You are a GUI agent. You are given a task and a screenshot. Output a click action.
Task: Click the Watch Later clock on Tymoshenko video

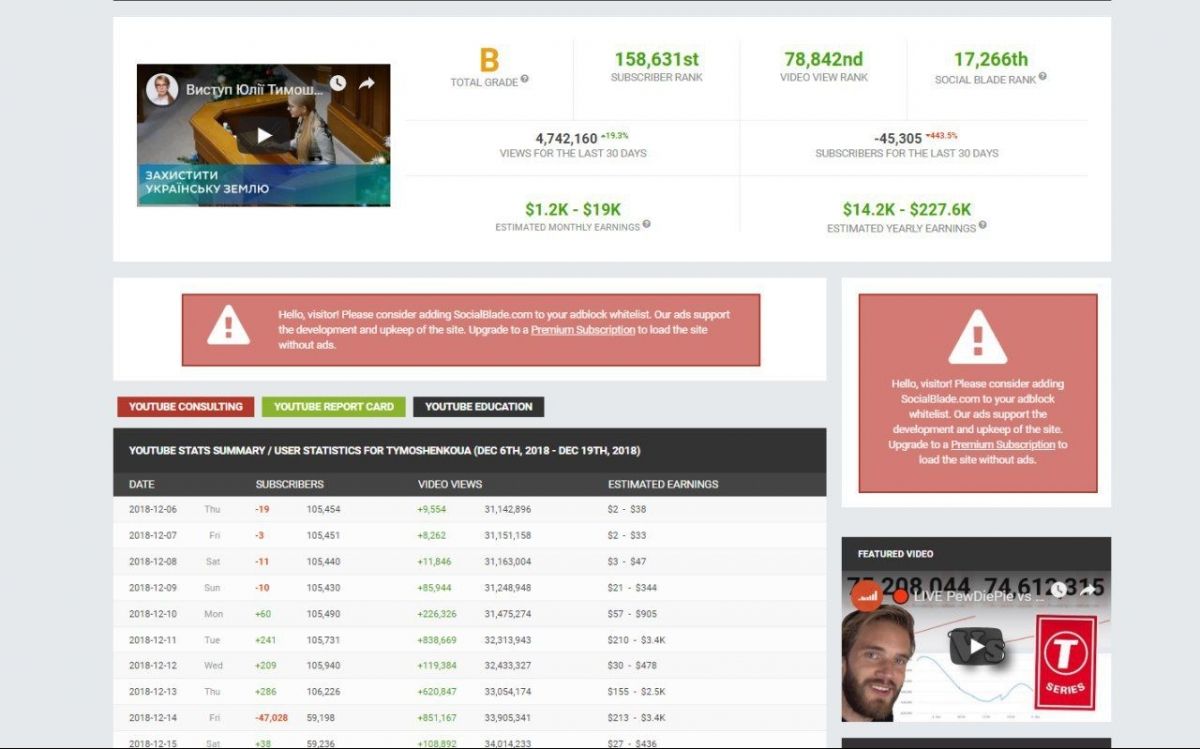(x=338, y=84)
